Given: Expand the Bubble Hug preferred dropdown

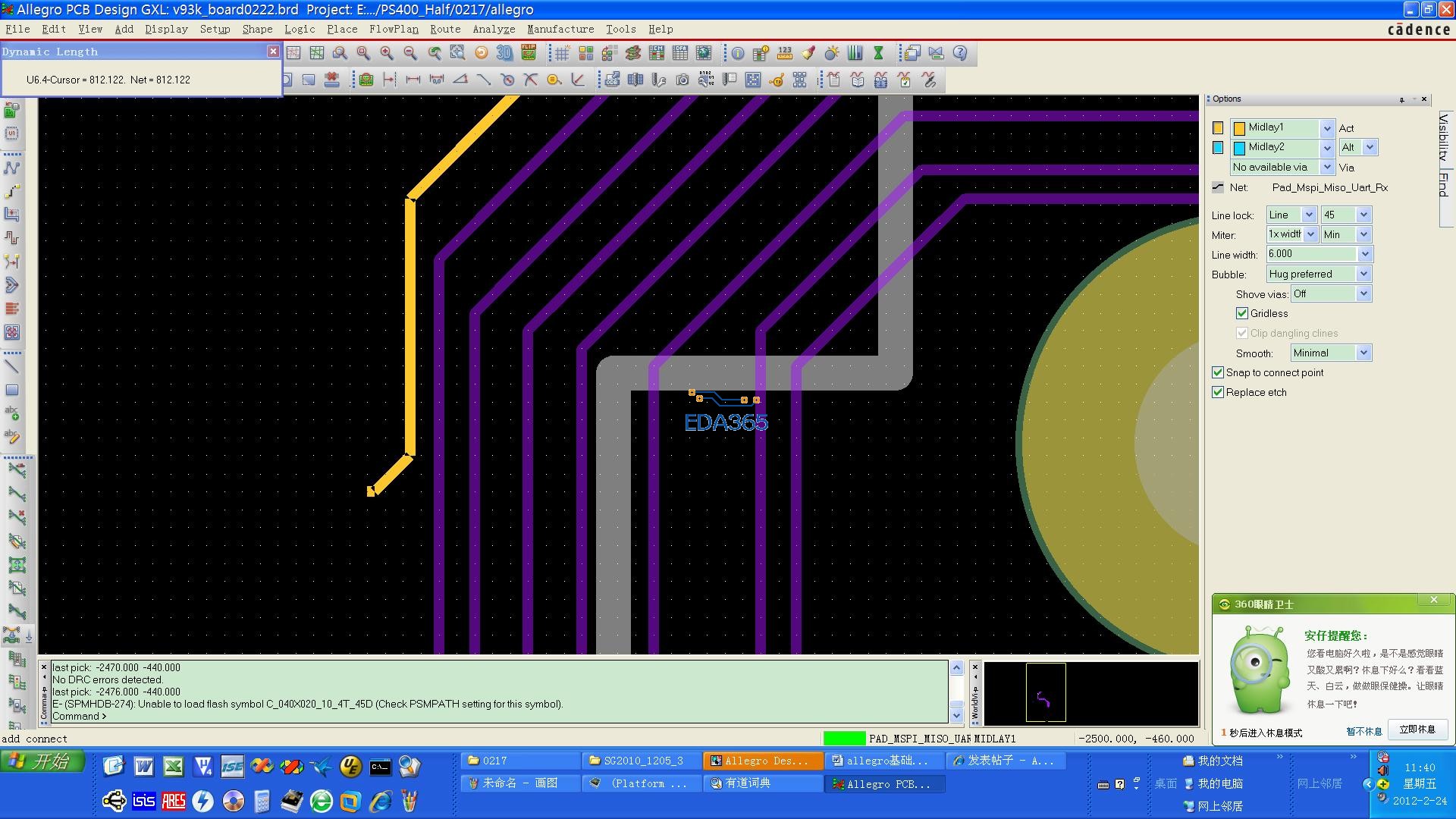Looking at the screenshot, I should [1363, 274].
